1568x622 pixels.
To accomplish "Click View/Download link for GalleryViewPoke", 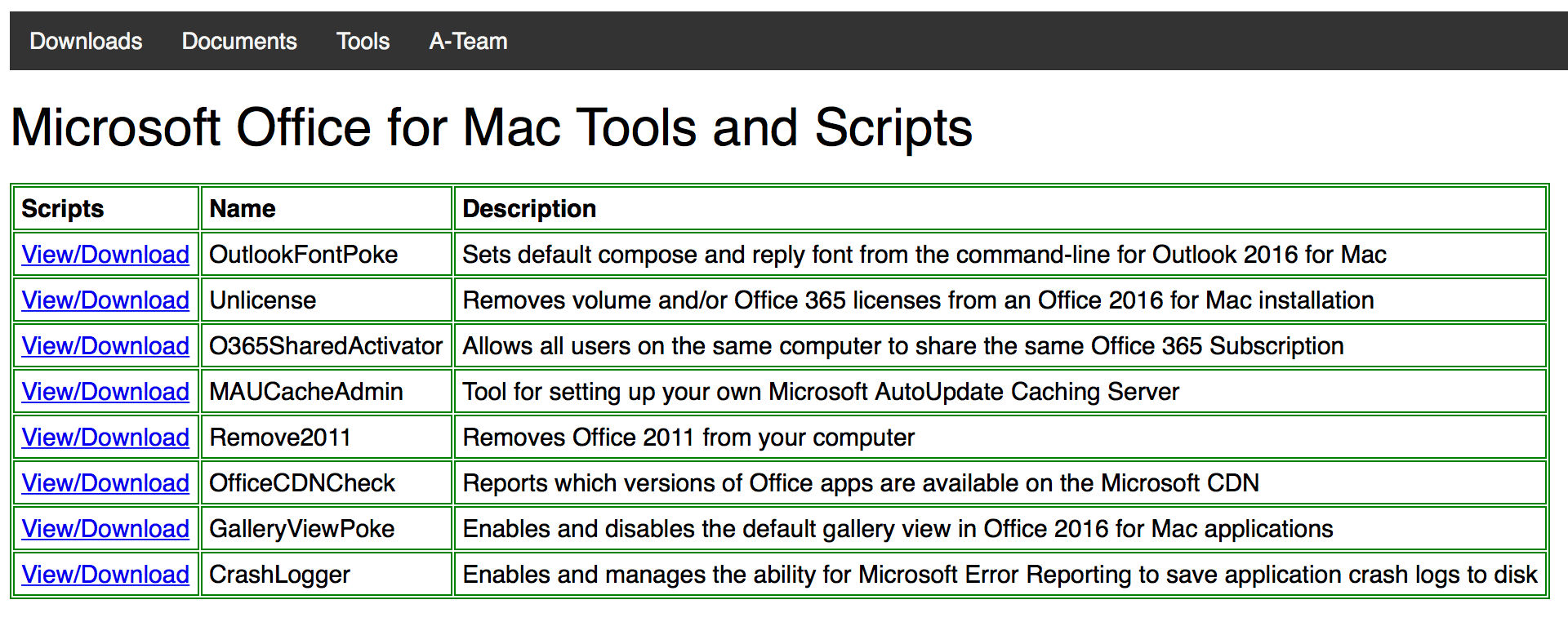I will (105, 529).
